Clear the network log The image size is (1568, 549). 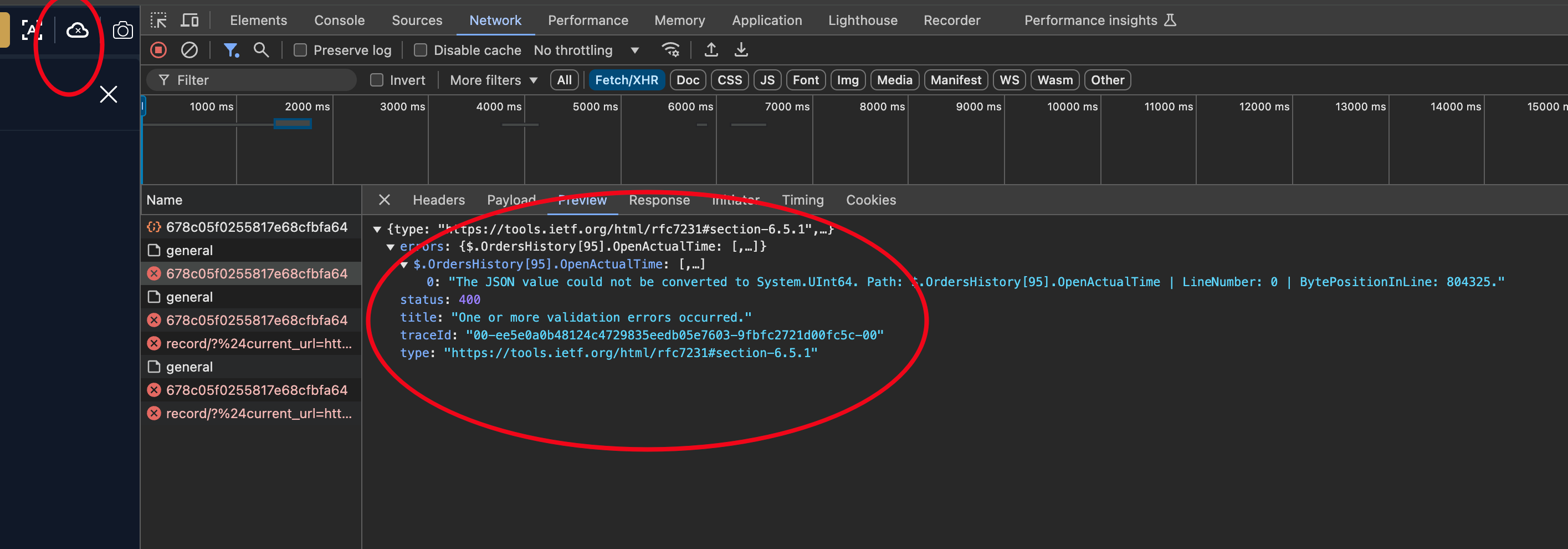[189, 50]
